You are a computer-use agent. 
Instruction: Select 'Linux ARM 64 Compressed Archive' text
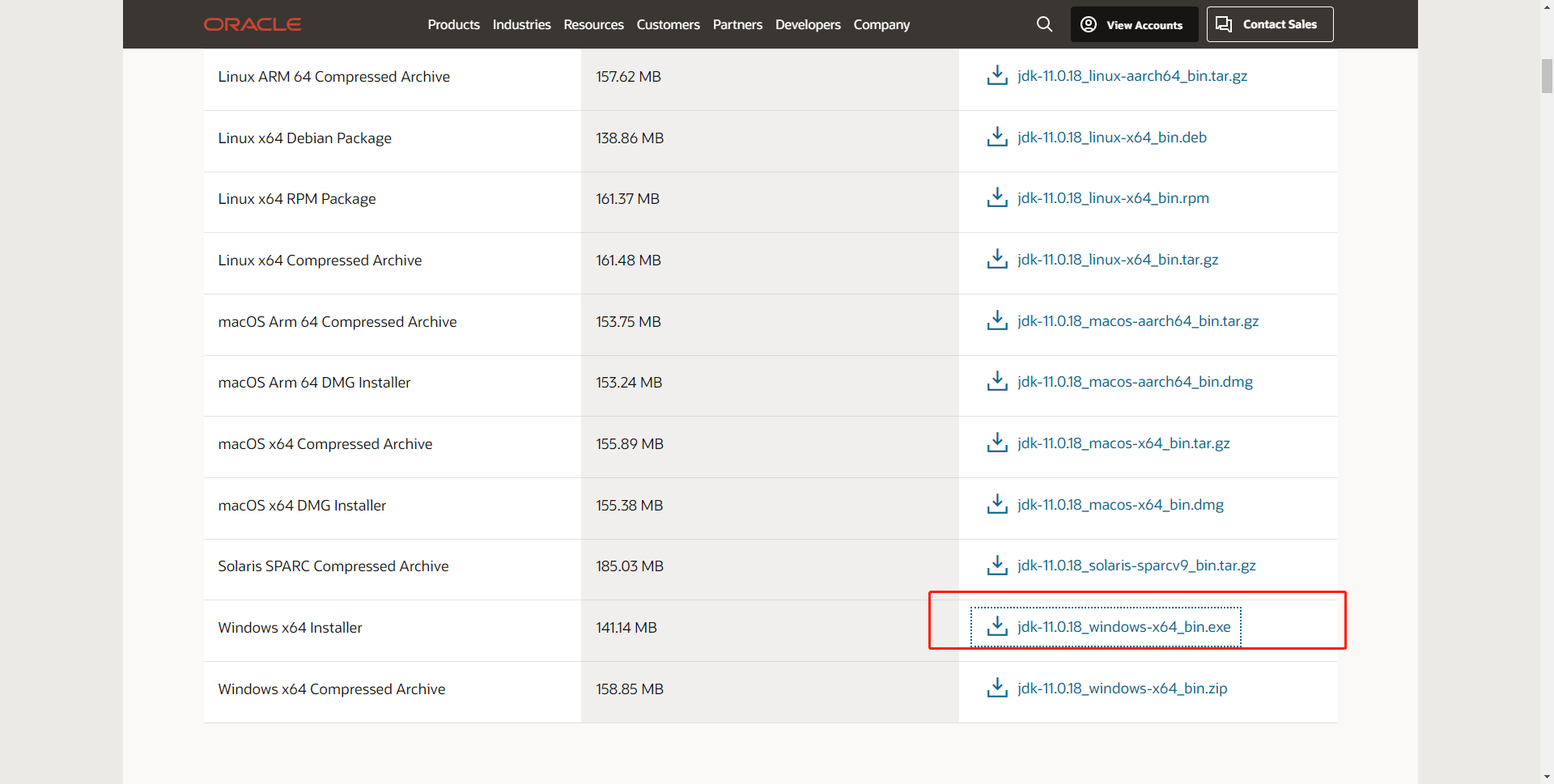(333, 76)
